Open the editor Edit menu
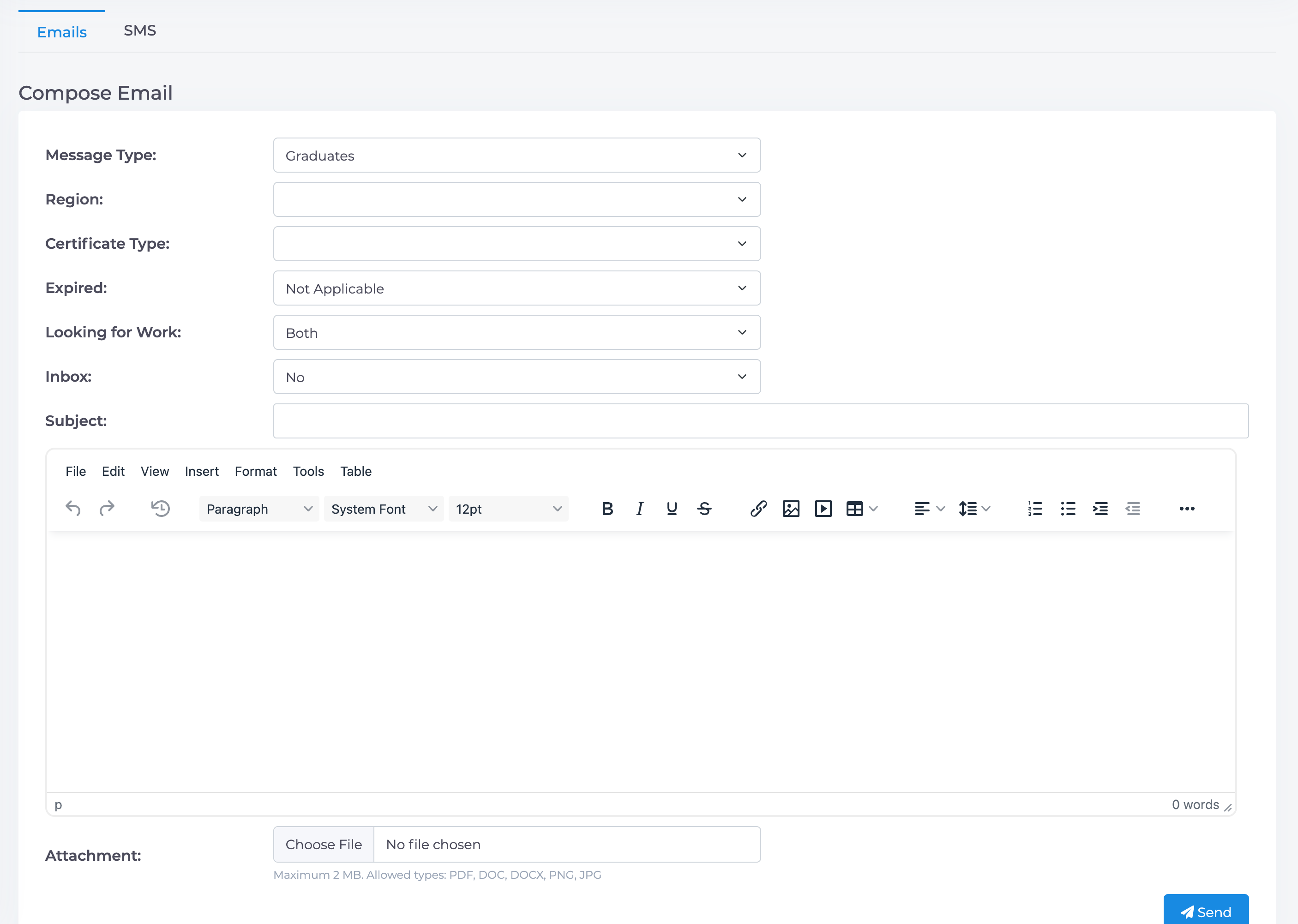The width and height of the screenshot is (1298, 924). click(x=113, y=471)
